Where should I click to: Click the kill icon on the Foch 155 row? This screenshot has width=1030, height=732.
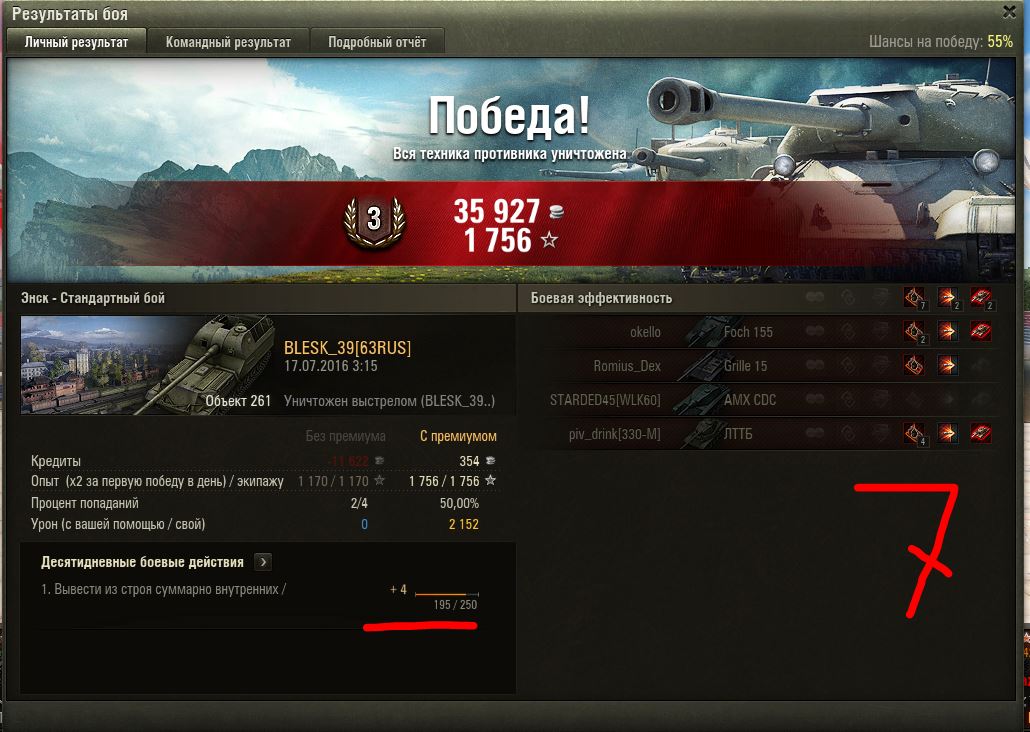[981, 331]
